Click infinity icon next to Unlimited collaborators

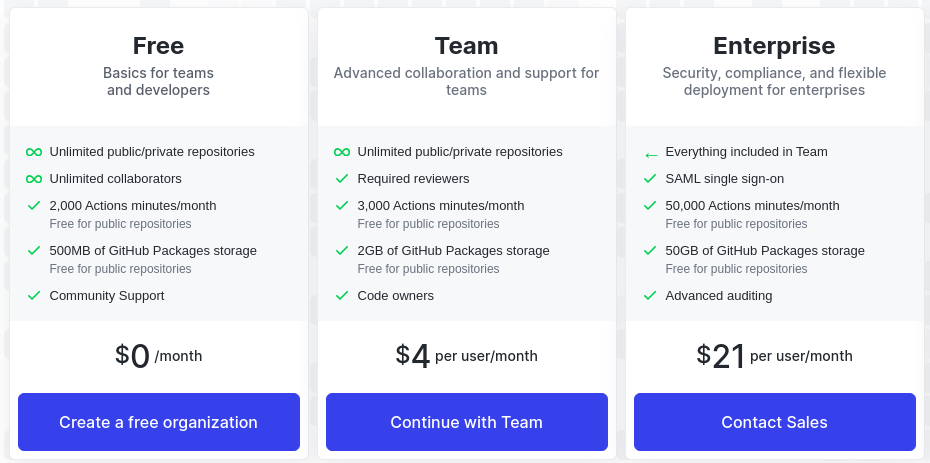tap(34, 179)
